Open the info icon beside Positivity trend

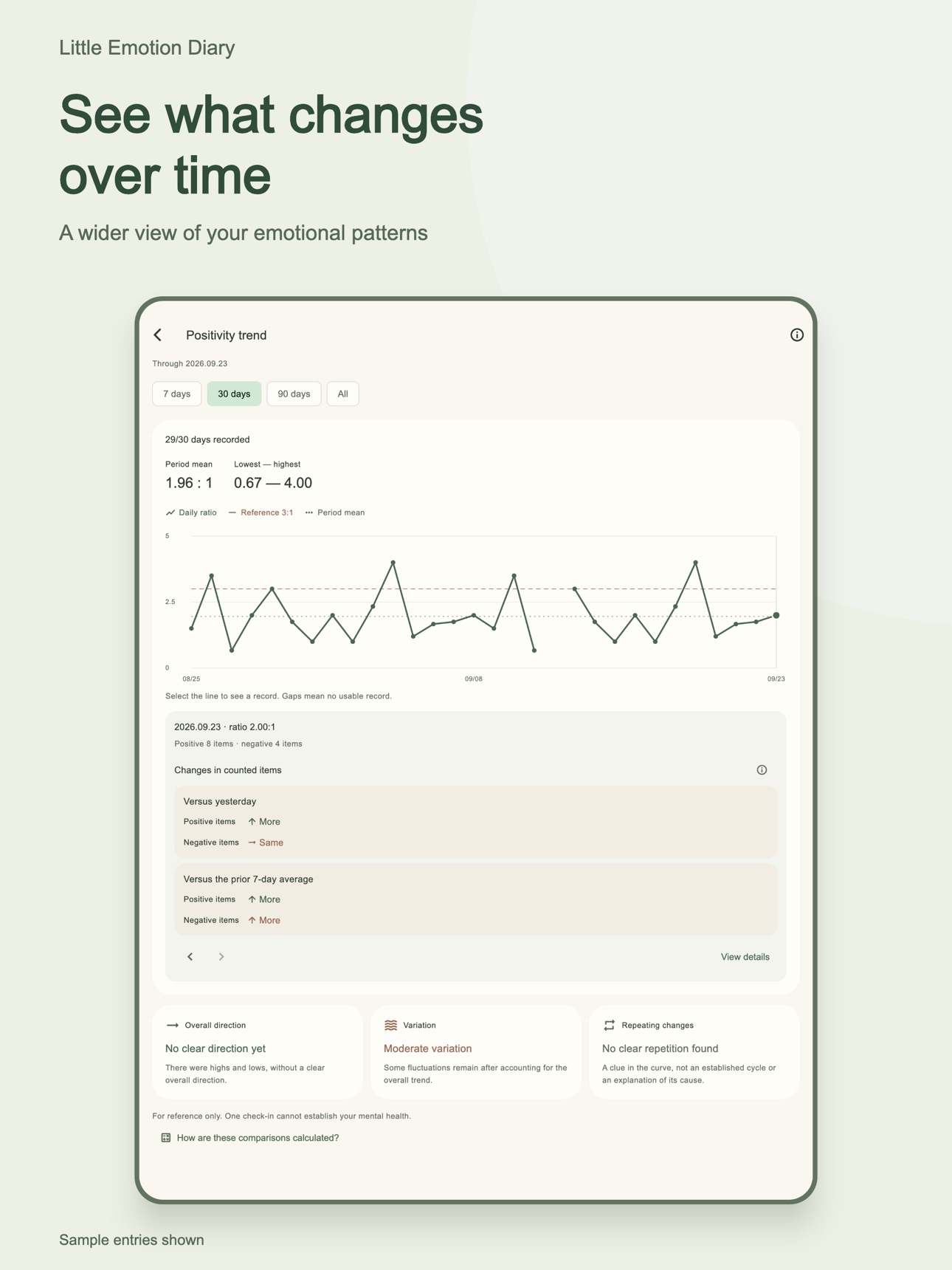click(x=796, y=335)
